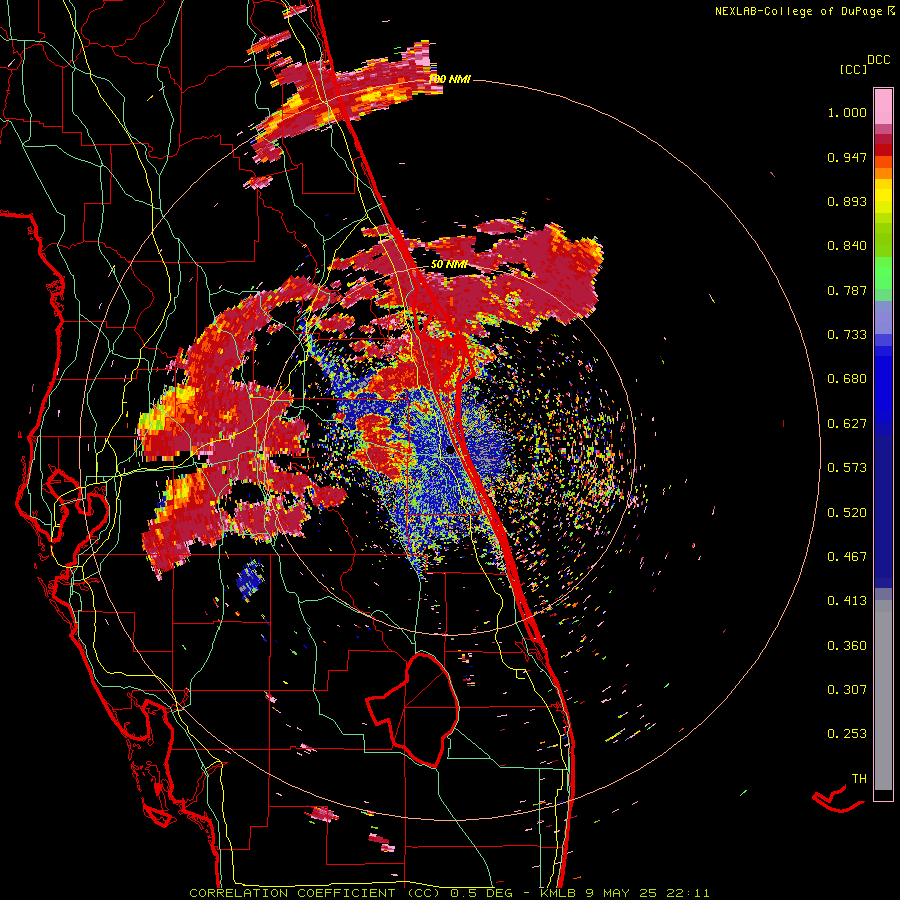This screenshot has width=900, height=900.
Task: Click the 0.947 scale value
Action: [847, 157]
